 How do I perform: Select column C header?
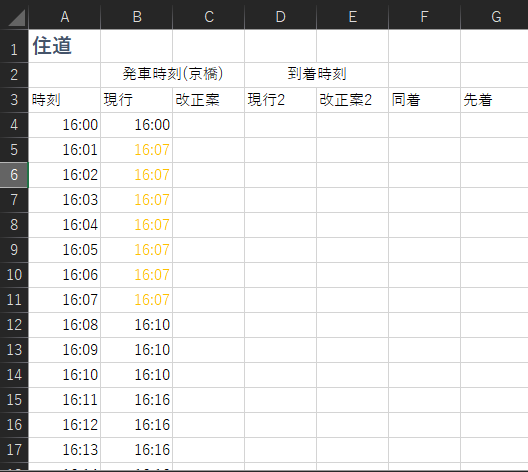point(209,17)
